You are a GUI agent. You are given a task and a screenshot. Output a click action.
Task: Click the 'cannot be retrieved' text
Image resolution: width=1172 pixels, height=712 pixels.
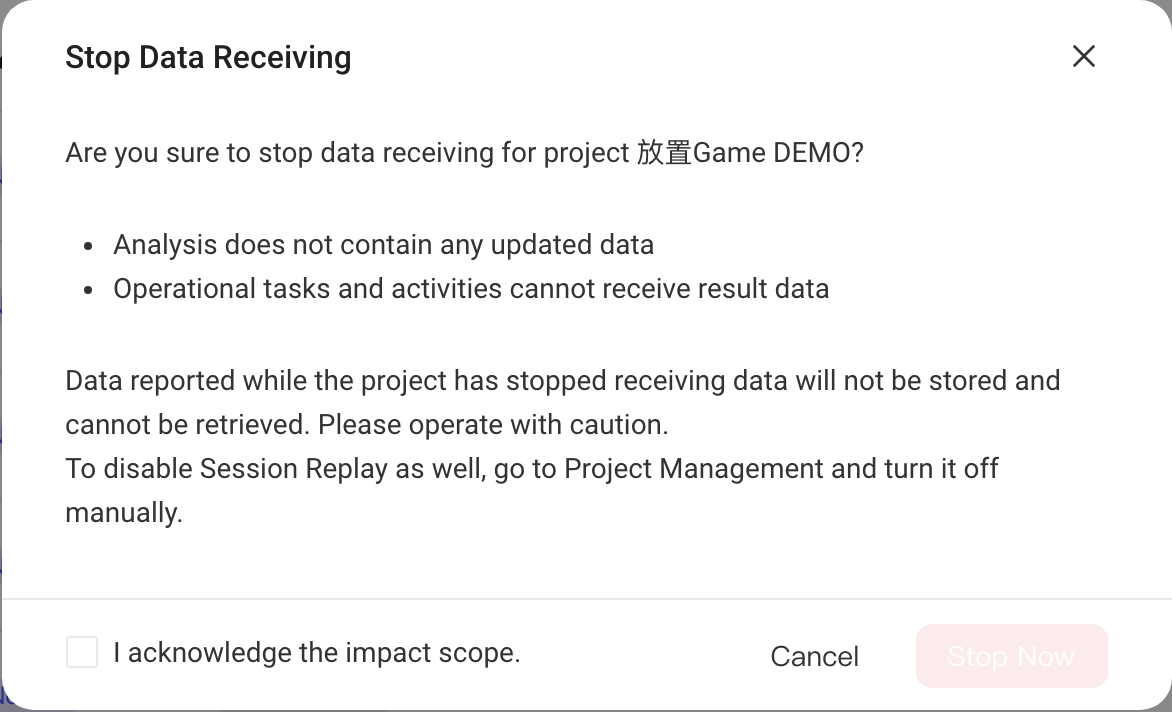click(x=187, y=425)
